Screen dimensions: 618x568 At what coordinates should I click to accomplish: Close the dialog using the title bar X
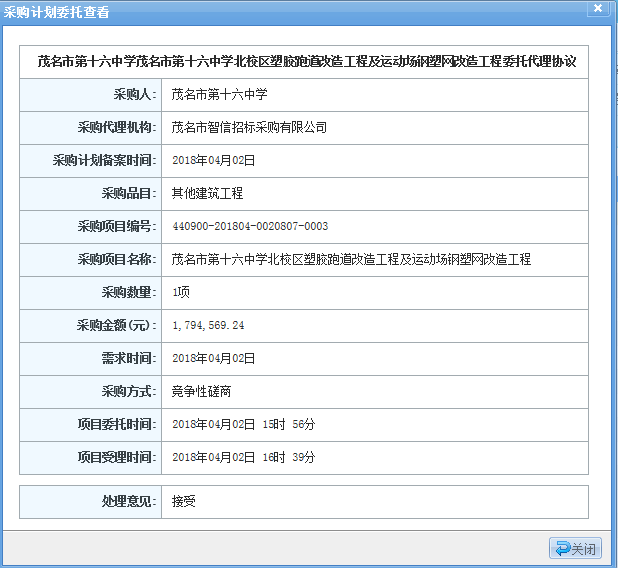coord(597,10)
